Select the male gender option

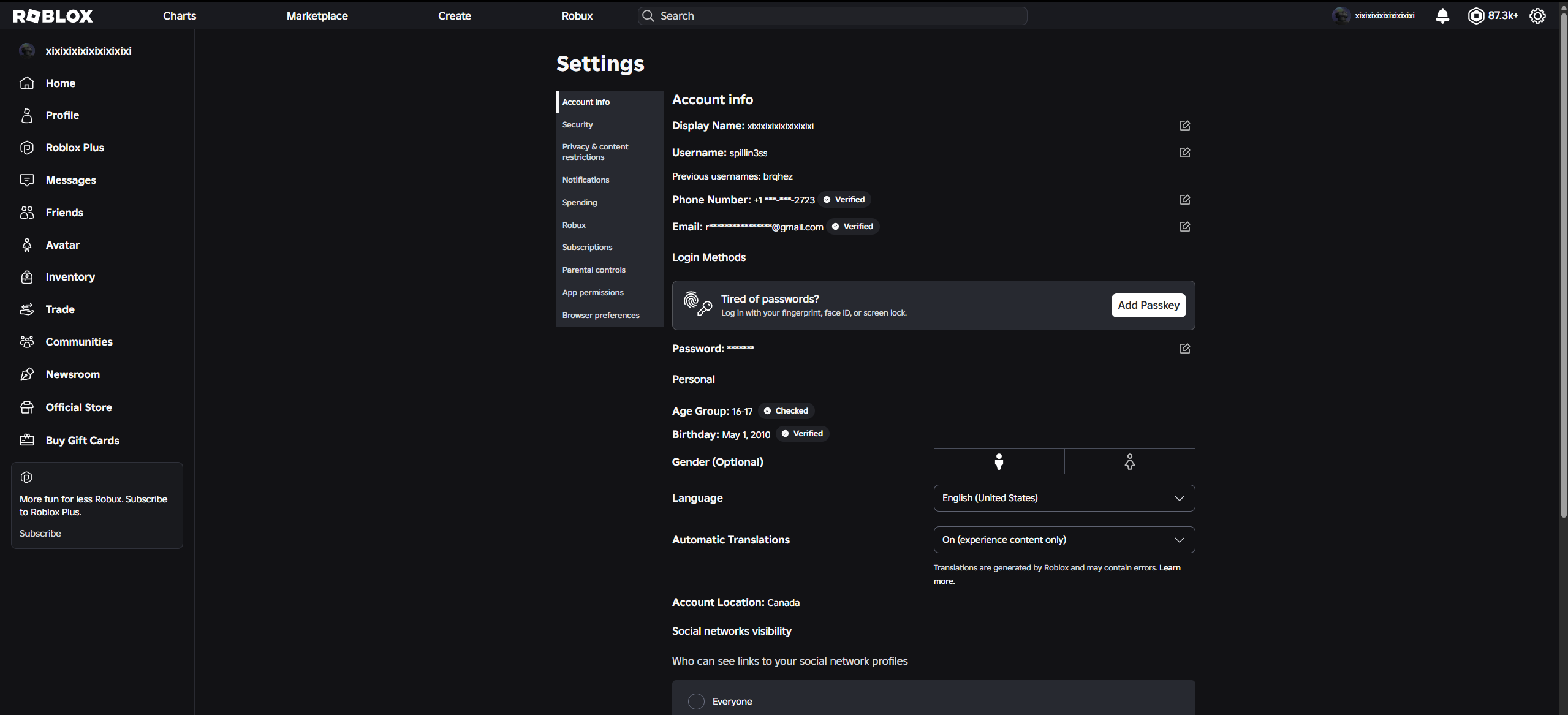[x=999, y=461]
